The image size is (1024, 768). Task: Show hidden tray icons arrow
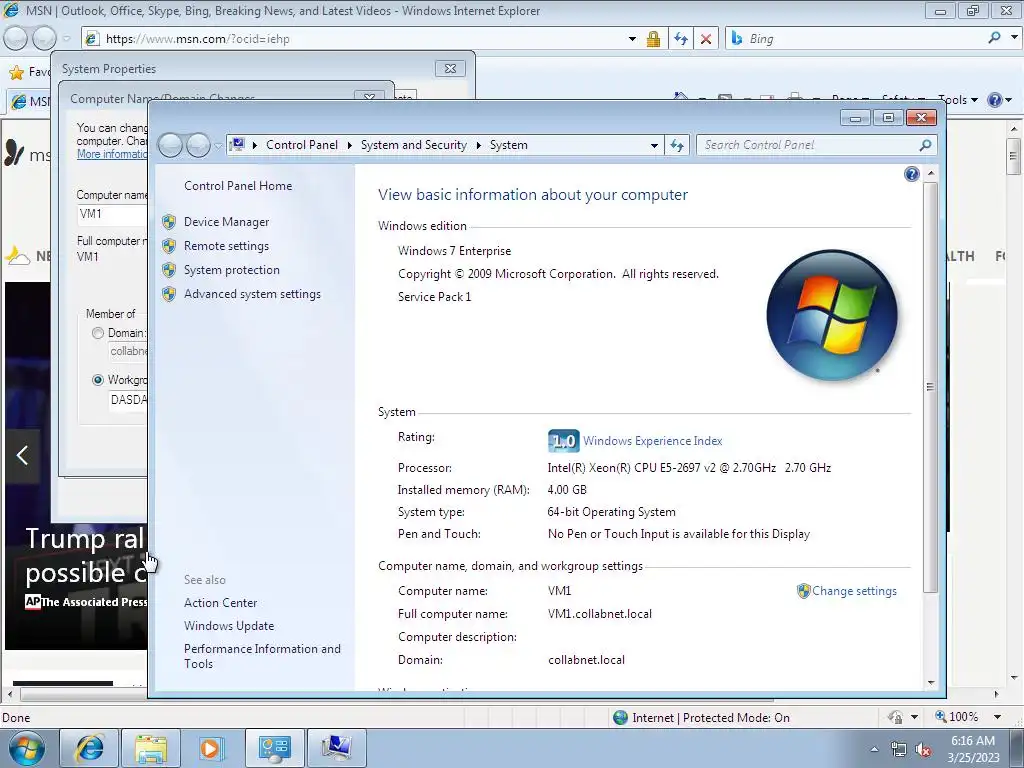point(874,750)
